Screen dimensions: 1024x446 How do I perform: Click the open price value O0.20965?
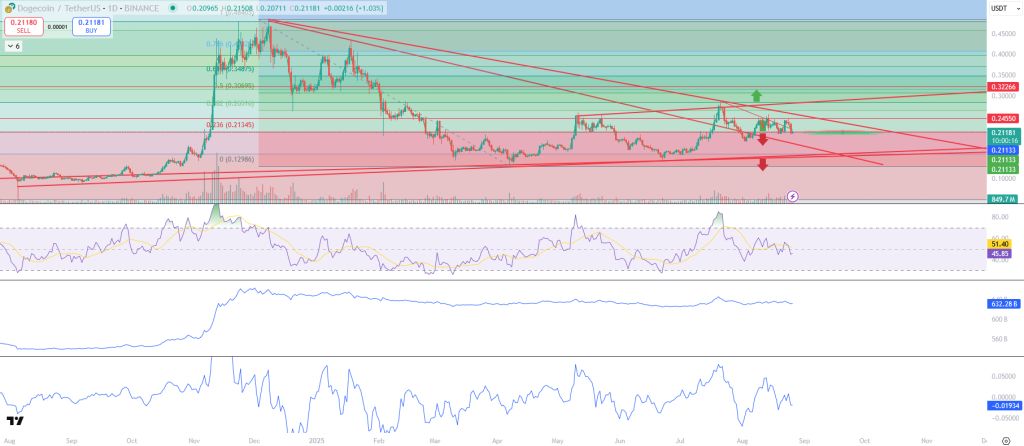click(x=201, y=8)
